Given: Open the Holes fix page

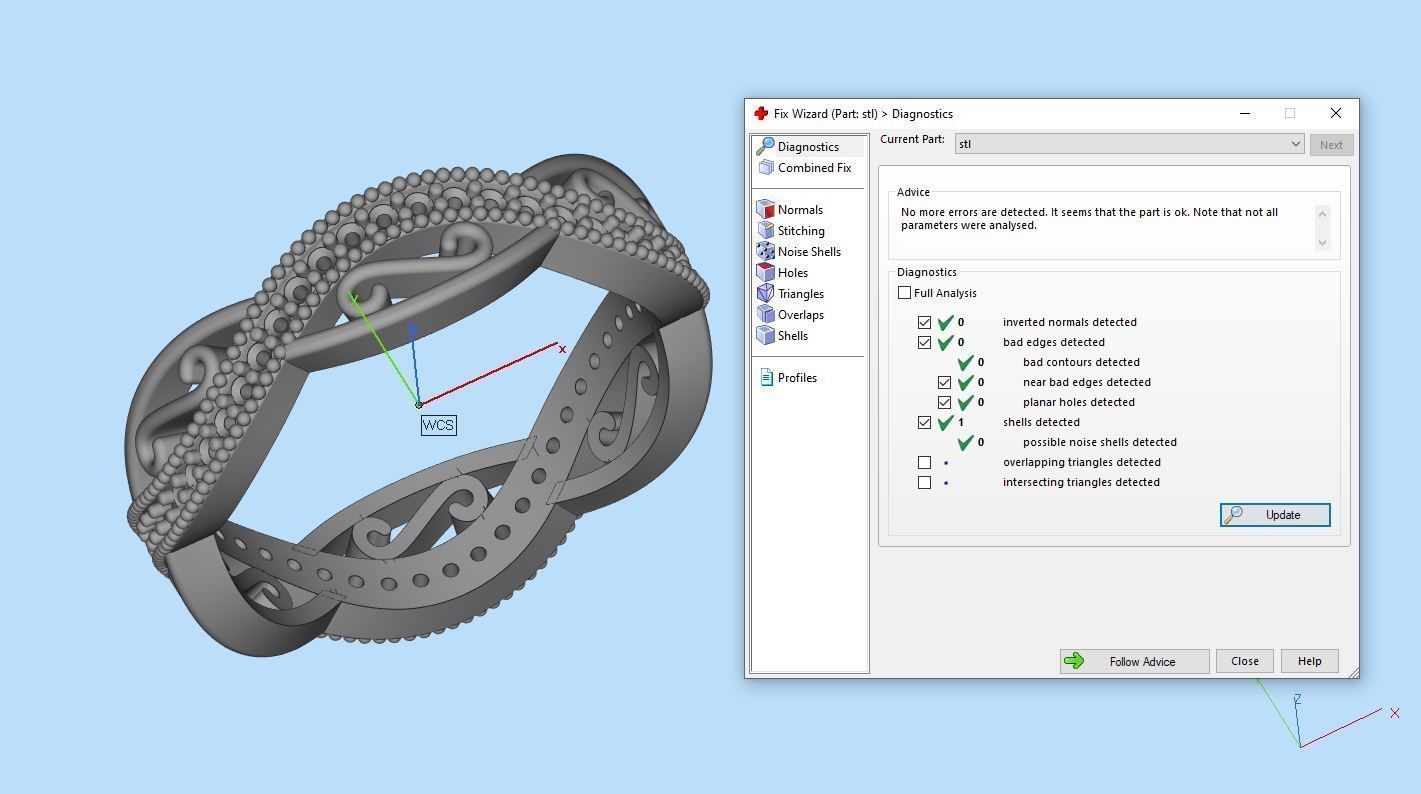Looking at the screenshot, I should (793, 273).
